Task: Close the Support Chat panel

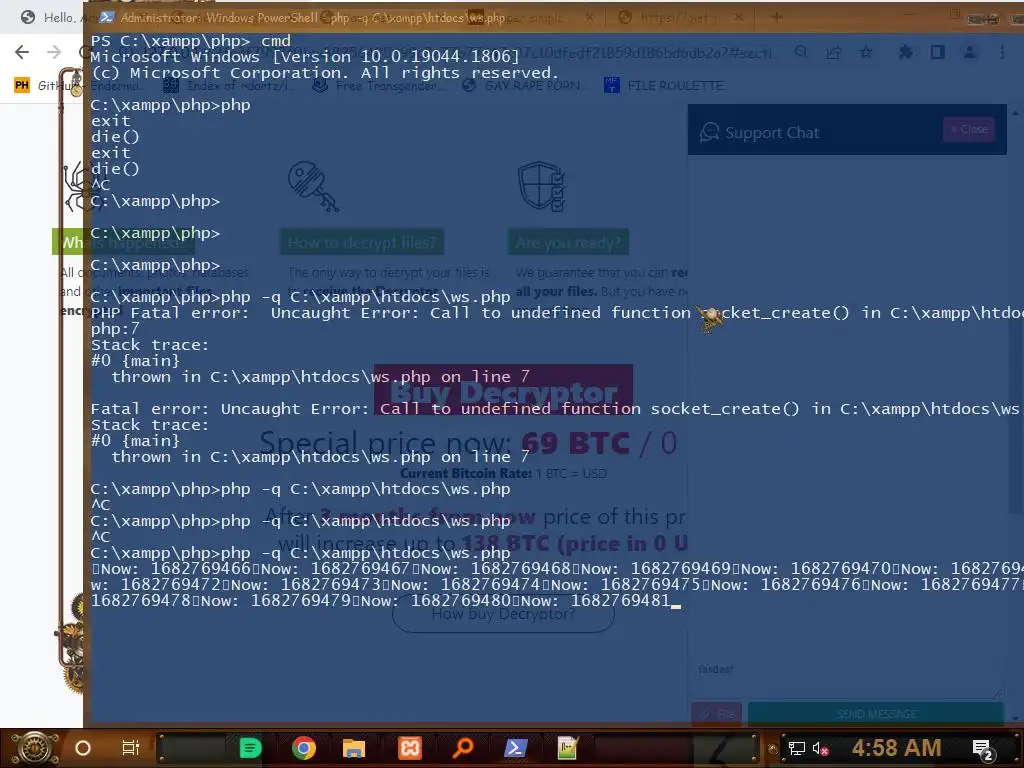Action: pos(969,129)
